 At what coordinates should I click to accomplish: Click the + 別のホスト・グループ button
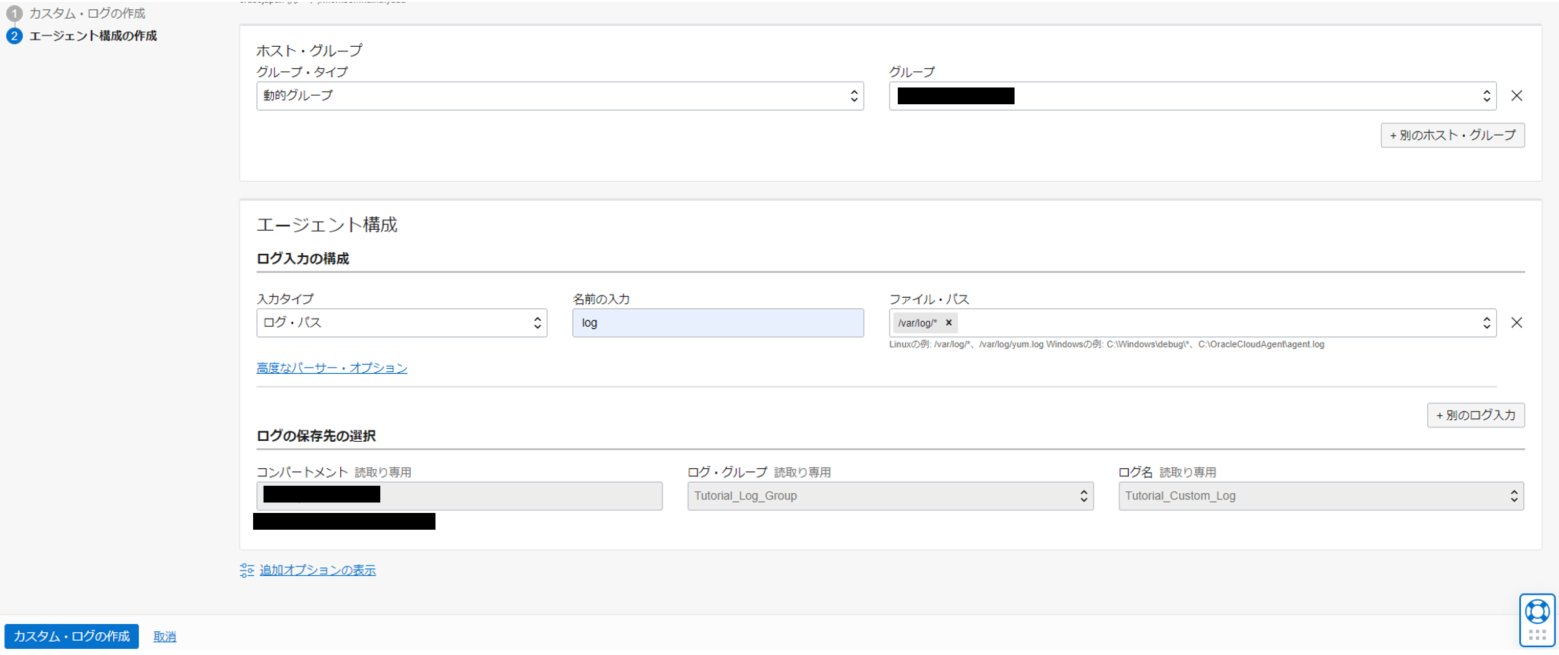1452,135
